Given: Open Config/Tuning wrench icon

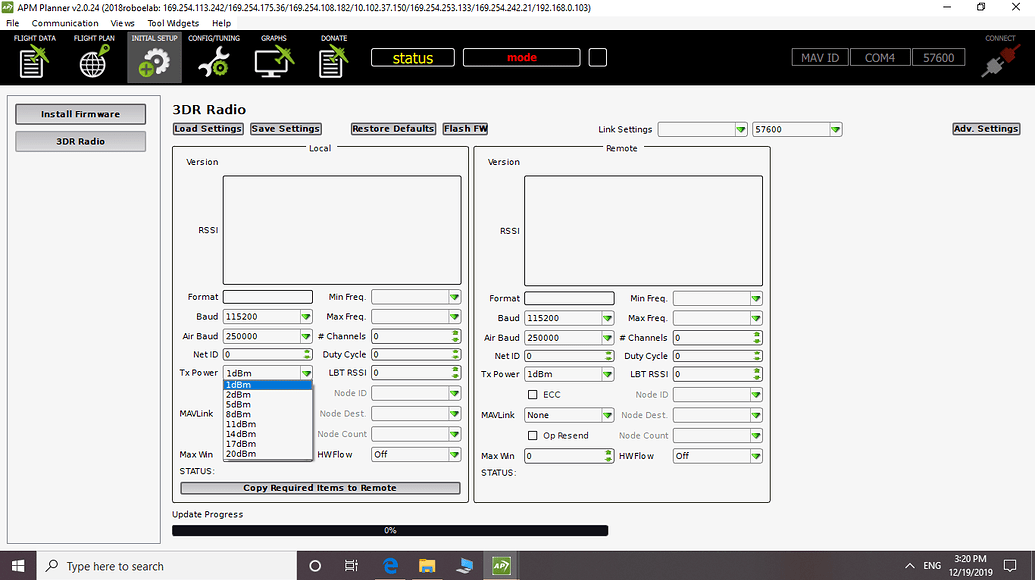Looking at the screenshot, I should (x=214, y=60).
